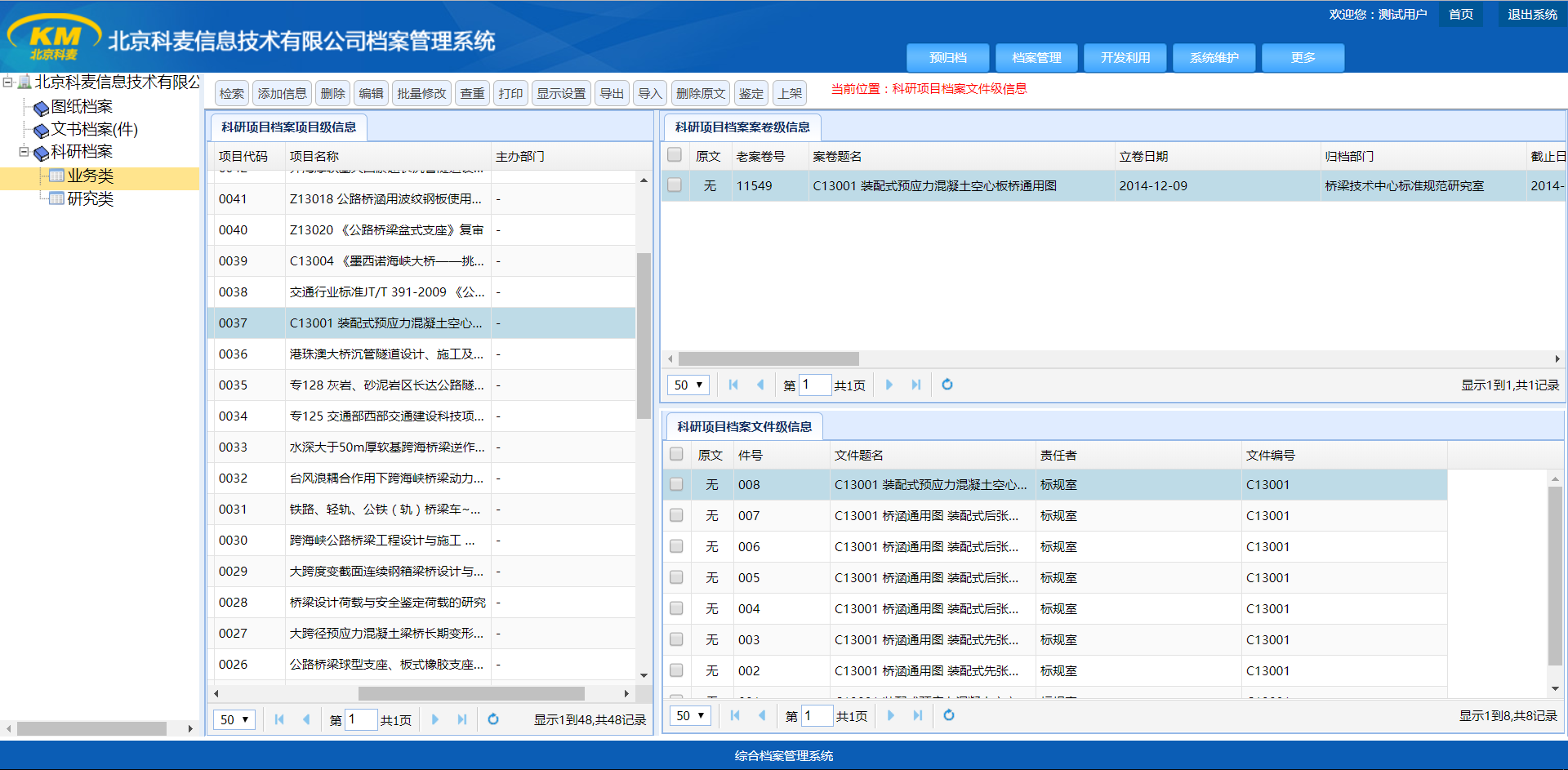
Task: Check file row 件号 005
Action: click(676, 576)
